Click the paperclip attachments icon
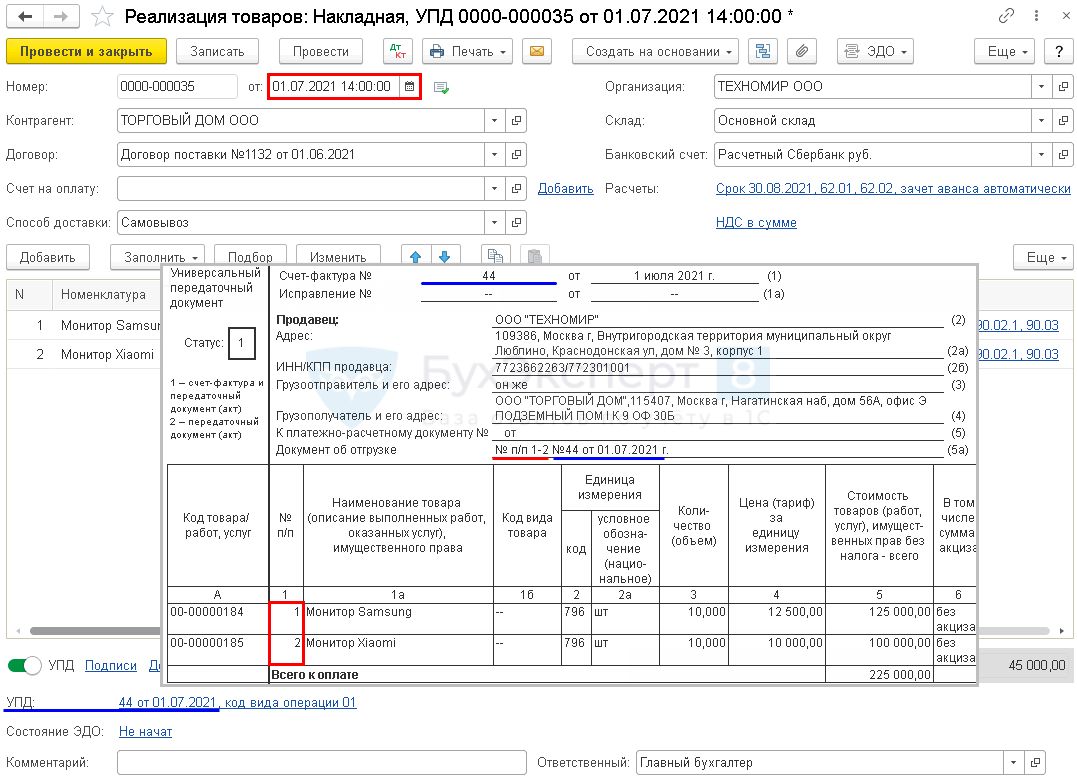The height and width of the screenshot is (776, 1077). [802, 52]
